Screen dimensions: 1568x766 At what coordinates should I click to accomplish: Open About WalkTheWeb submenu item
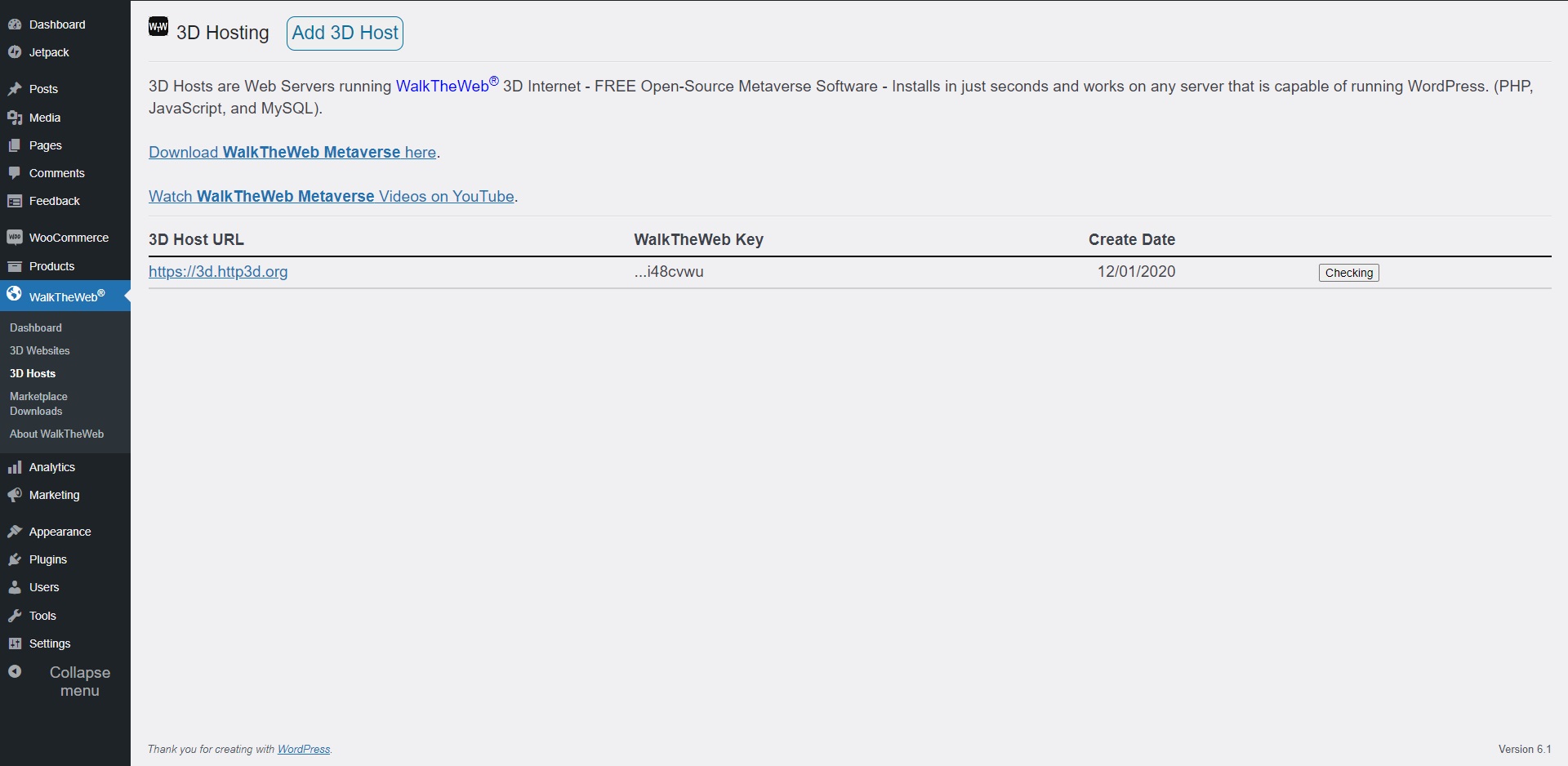click(57, 434)
